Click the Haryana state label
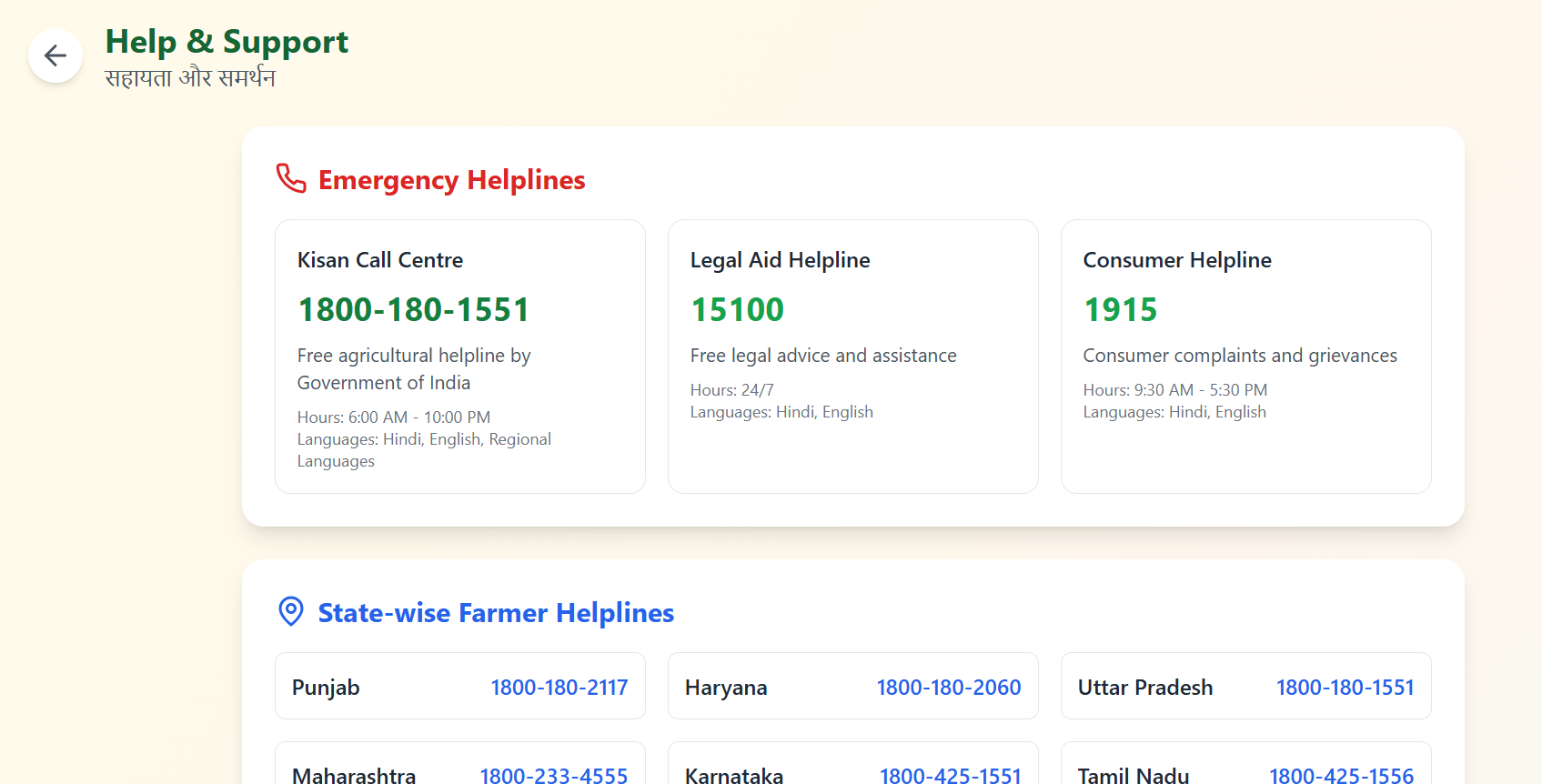This screenshot has height=784, width=1542. pos(726,688)
